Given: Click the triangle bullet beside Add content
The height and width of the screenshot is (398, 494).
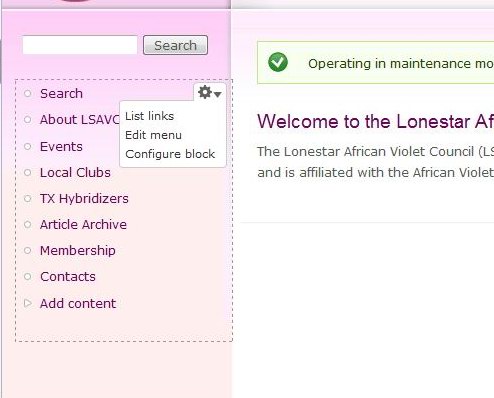Looking at the screenshot, I should tap(28, 303).
